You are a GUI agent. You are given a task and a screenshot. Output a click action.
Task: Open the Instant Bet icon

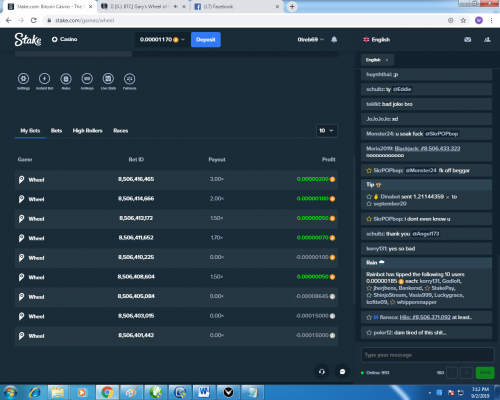(x=44, y=79)
